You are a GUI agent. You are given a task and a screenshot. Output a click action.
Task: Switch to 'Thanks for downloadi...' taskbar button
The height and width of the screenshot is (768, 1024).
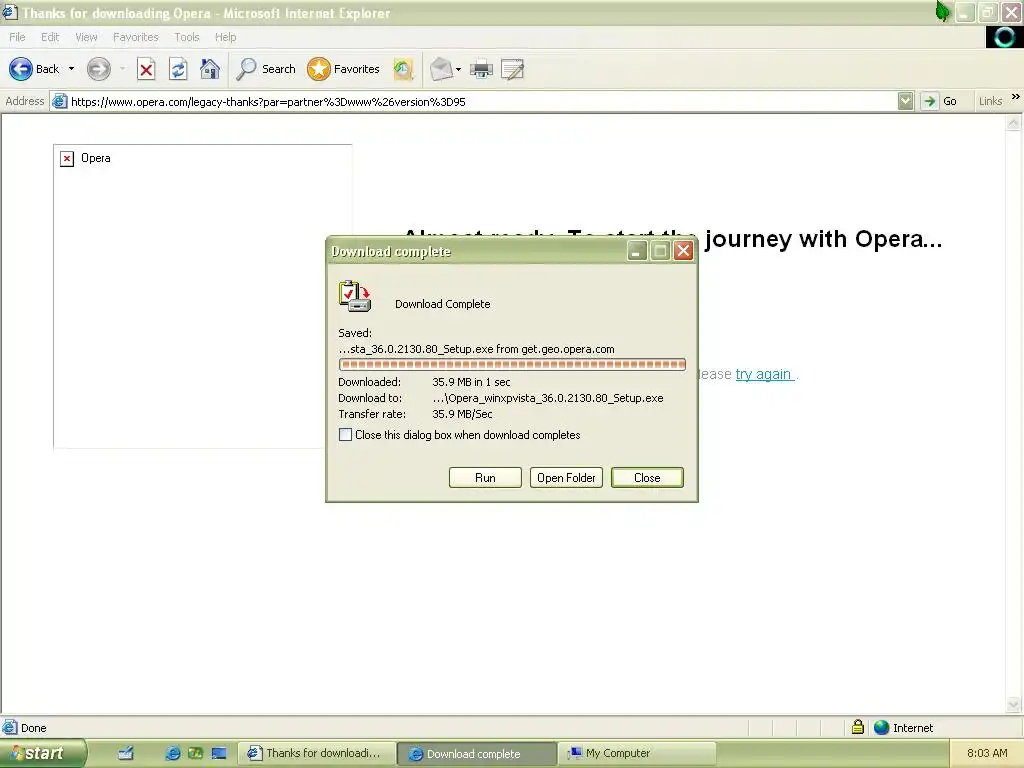tap(316, 753)
